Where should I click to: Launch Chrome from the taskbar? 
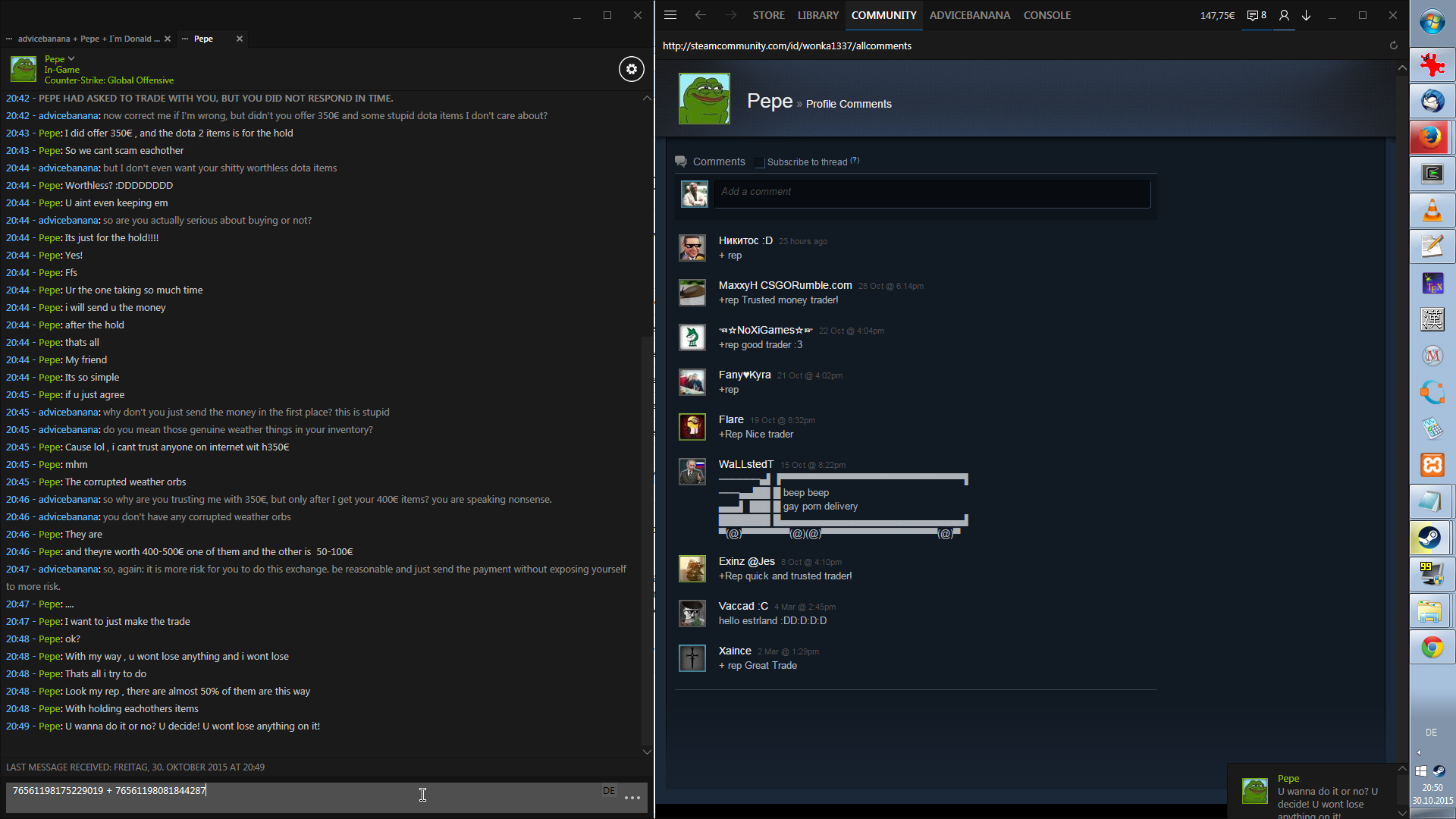pyautogui.click(x=1432, y=647)
